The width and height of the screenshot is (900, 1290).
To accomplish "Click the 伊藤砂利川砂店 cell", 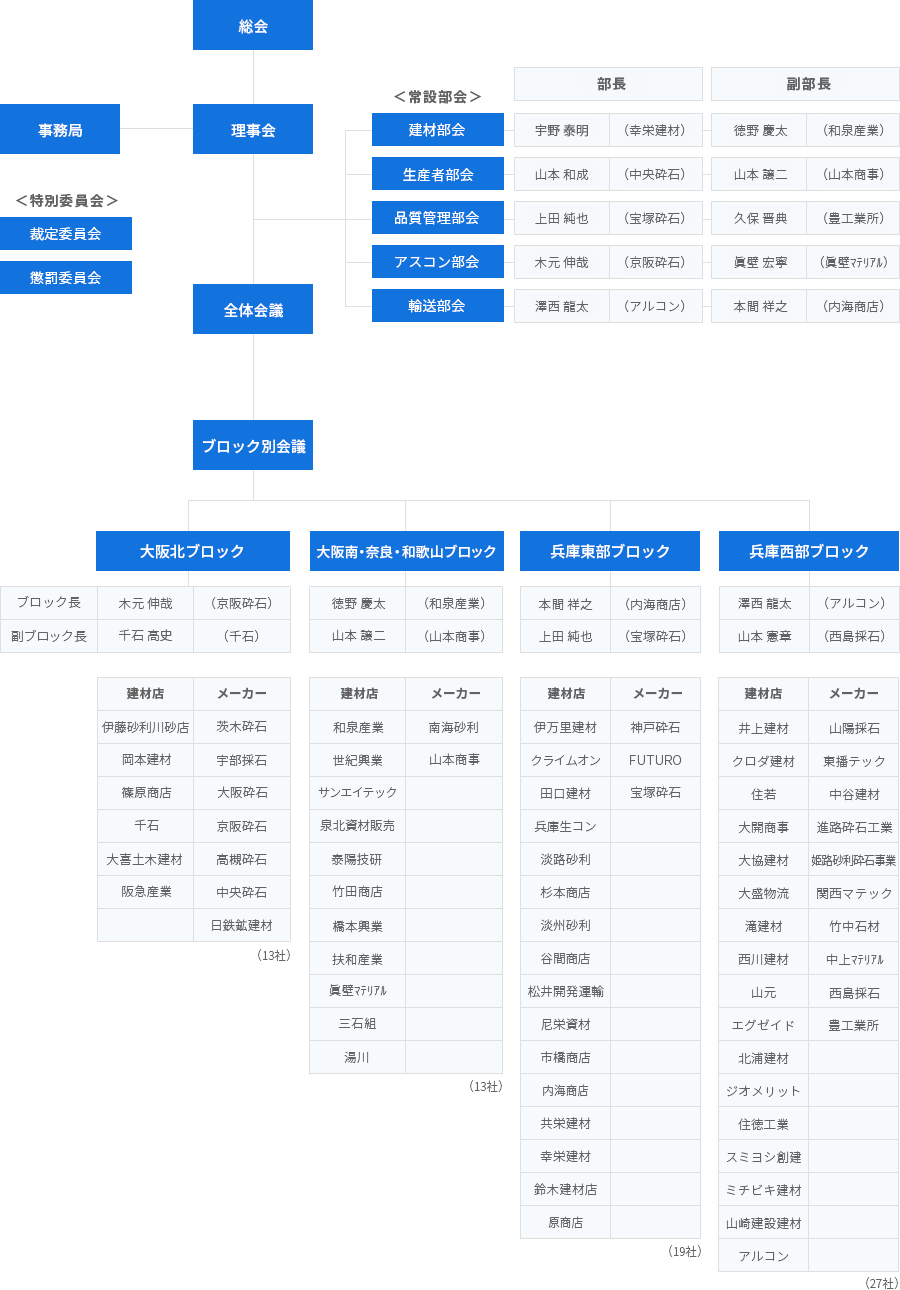I will point(146,727).
